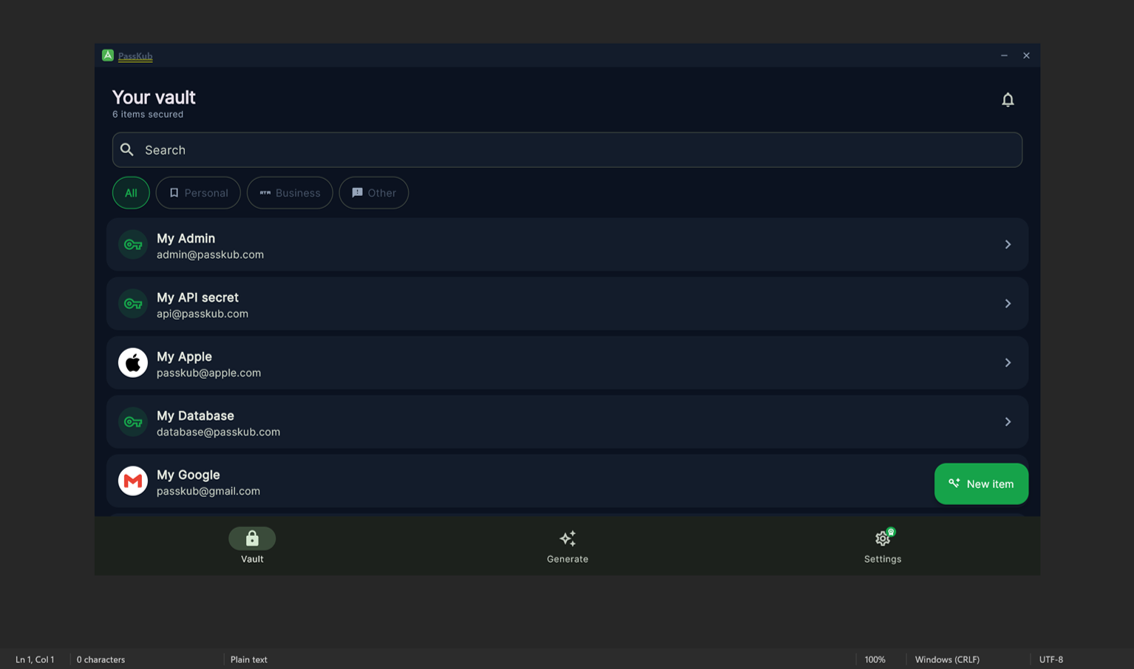Expand My API secret entry chevron
The width and height of the screenshot is (1134, 669).
click(x=1007, y=304)
